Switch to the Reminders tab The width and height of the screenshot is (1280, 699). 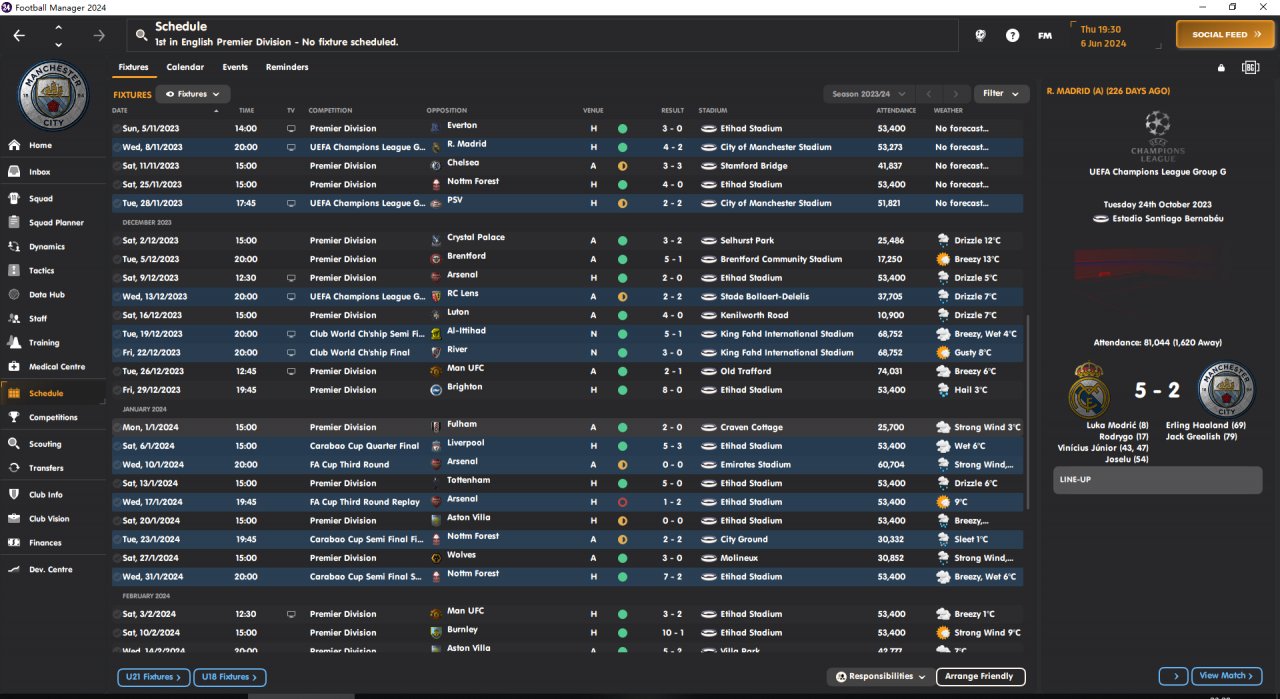click(x=287, y=67)
